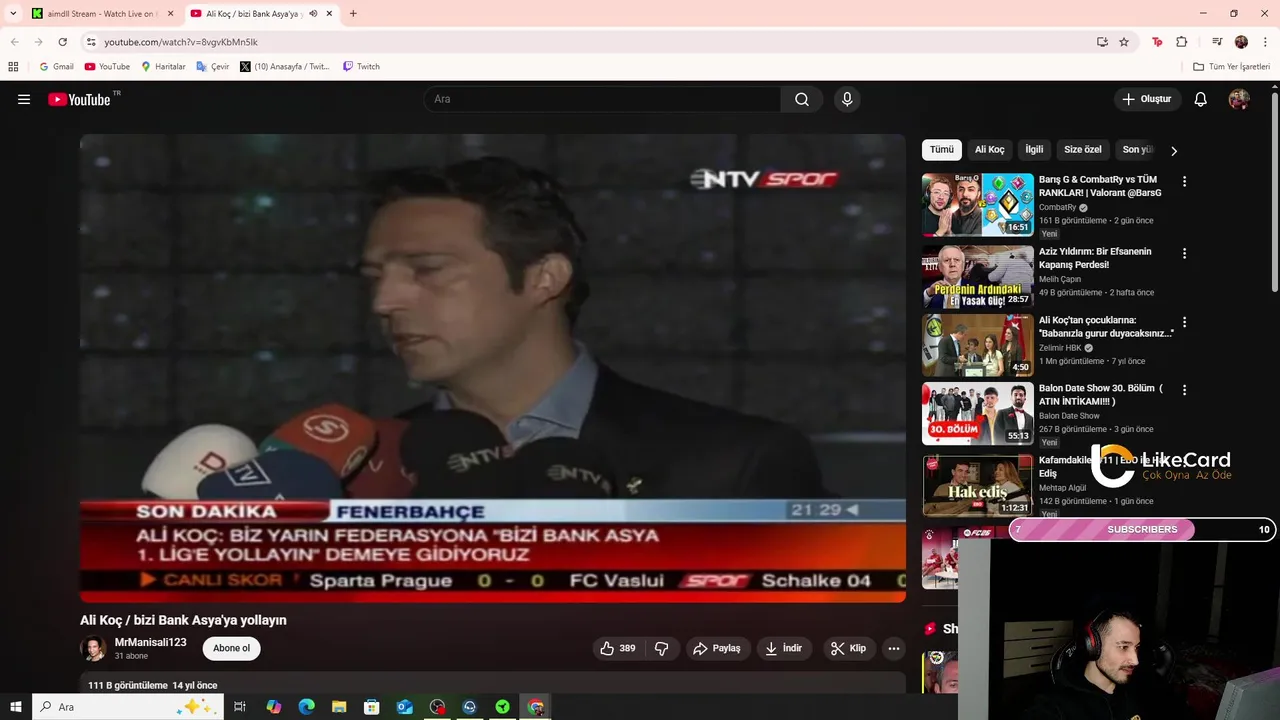Click the video player frame
1280x720 pixels.
pyautogui.click(x=493, y=368)
